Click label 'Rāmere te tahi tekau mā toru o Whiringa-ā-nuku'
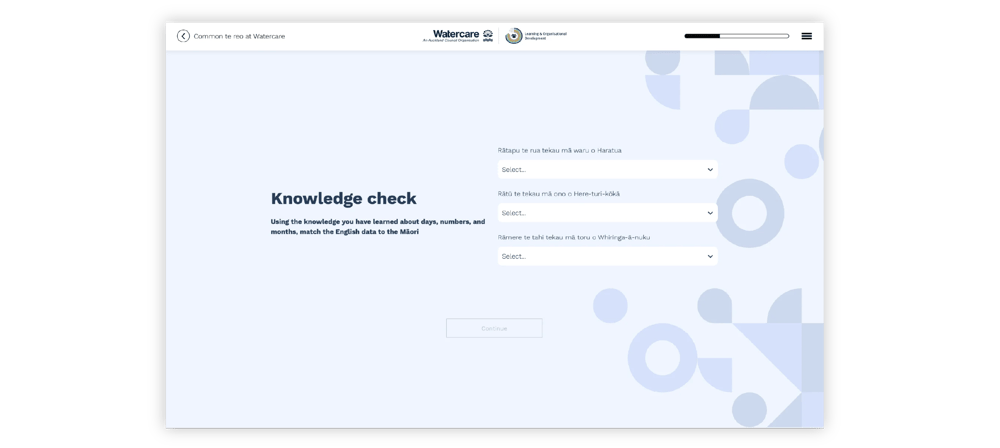The width and height of the screenshot is (1000, 448). click(573, 237)
